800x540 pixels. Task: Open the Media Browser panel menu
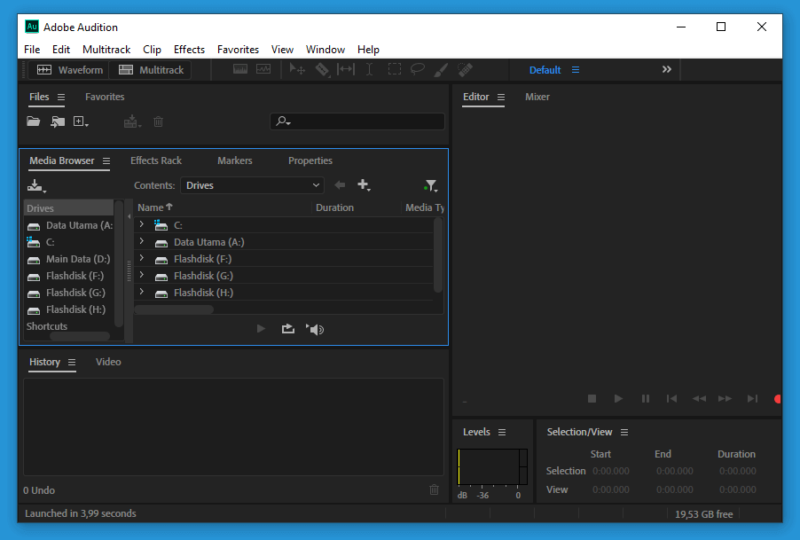[106, 161]
